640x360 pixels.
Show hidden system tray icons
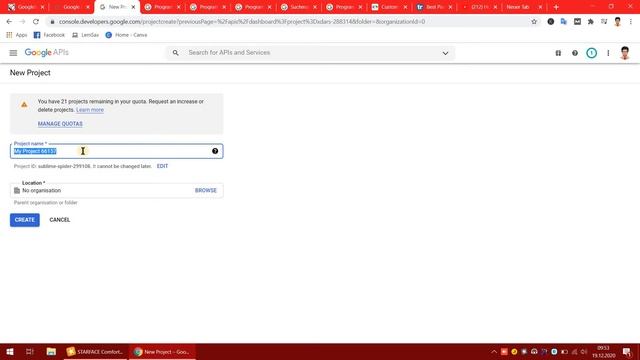pyautogui.click(x=494, y=352)
